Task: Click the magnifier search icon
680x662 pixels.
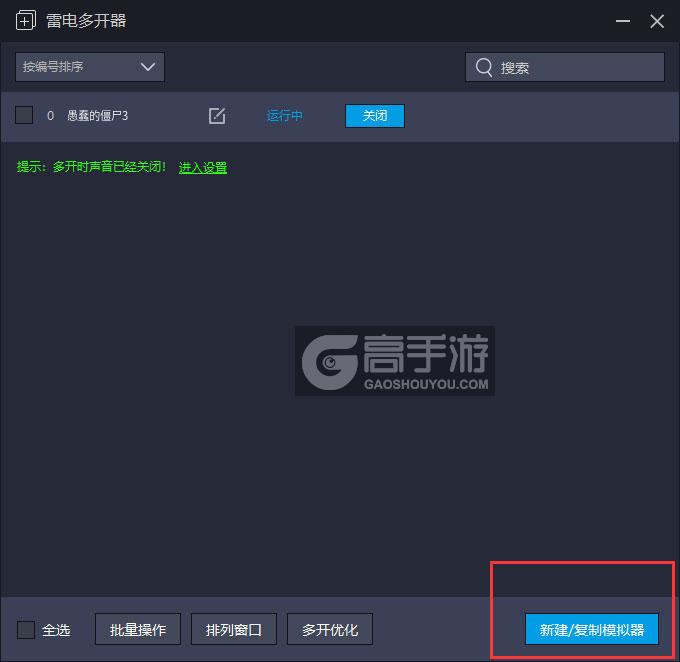Action: coord(484,67)
